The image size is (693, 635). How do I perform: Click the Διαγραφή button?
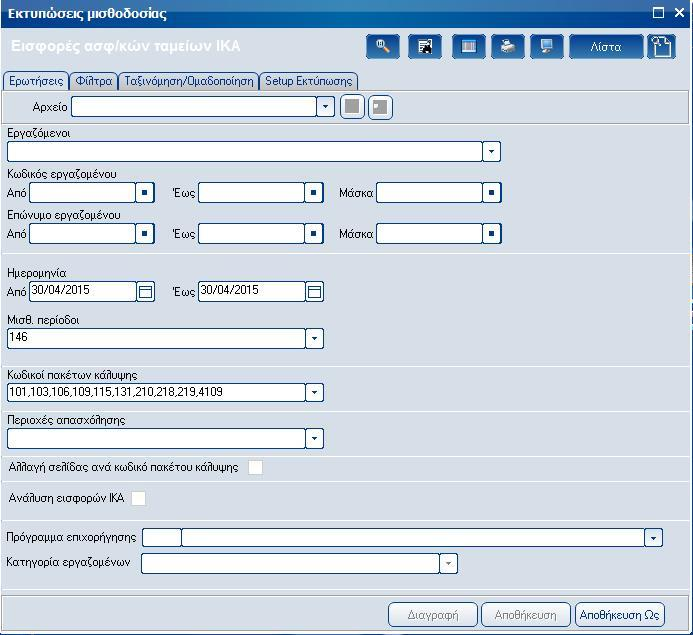click(433, 615)
